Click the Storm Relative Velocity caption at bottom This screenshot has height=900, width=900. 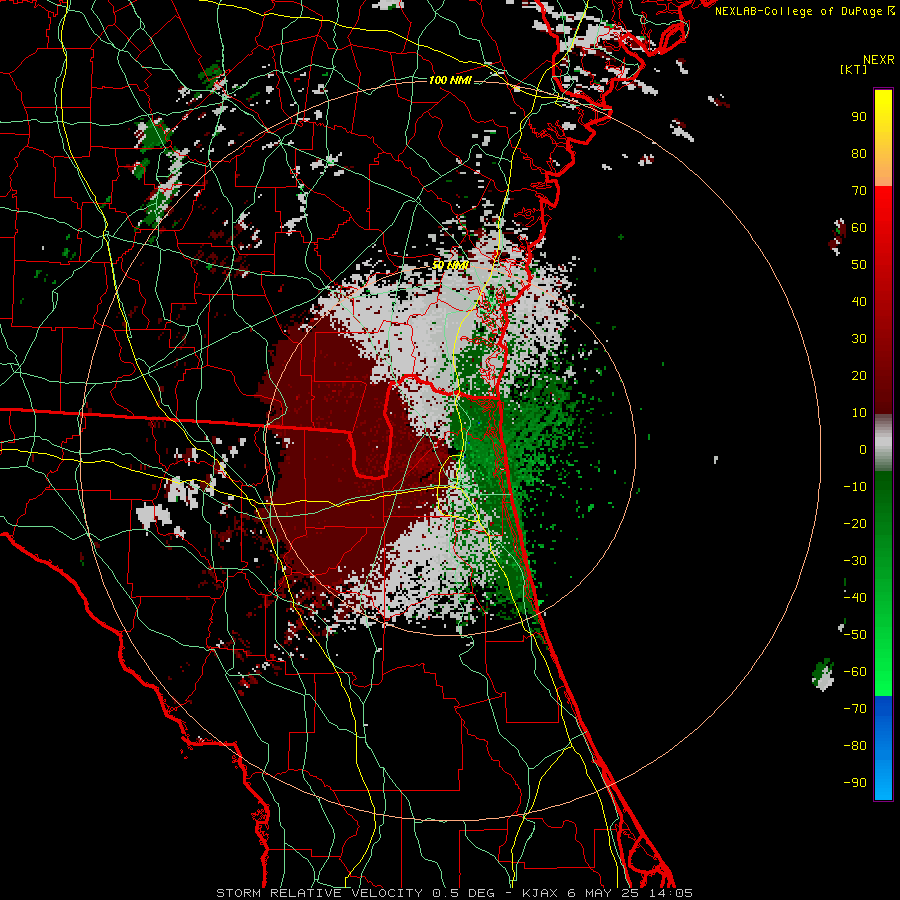[x=454, y=893]
